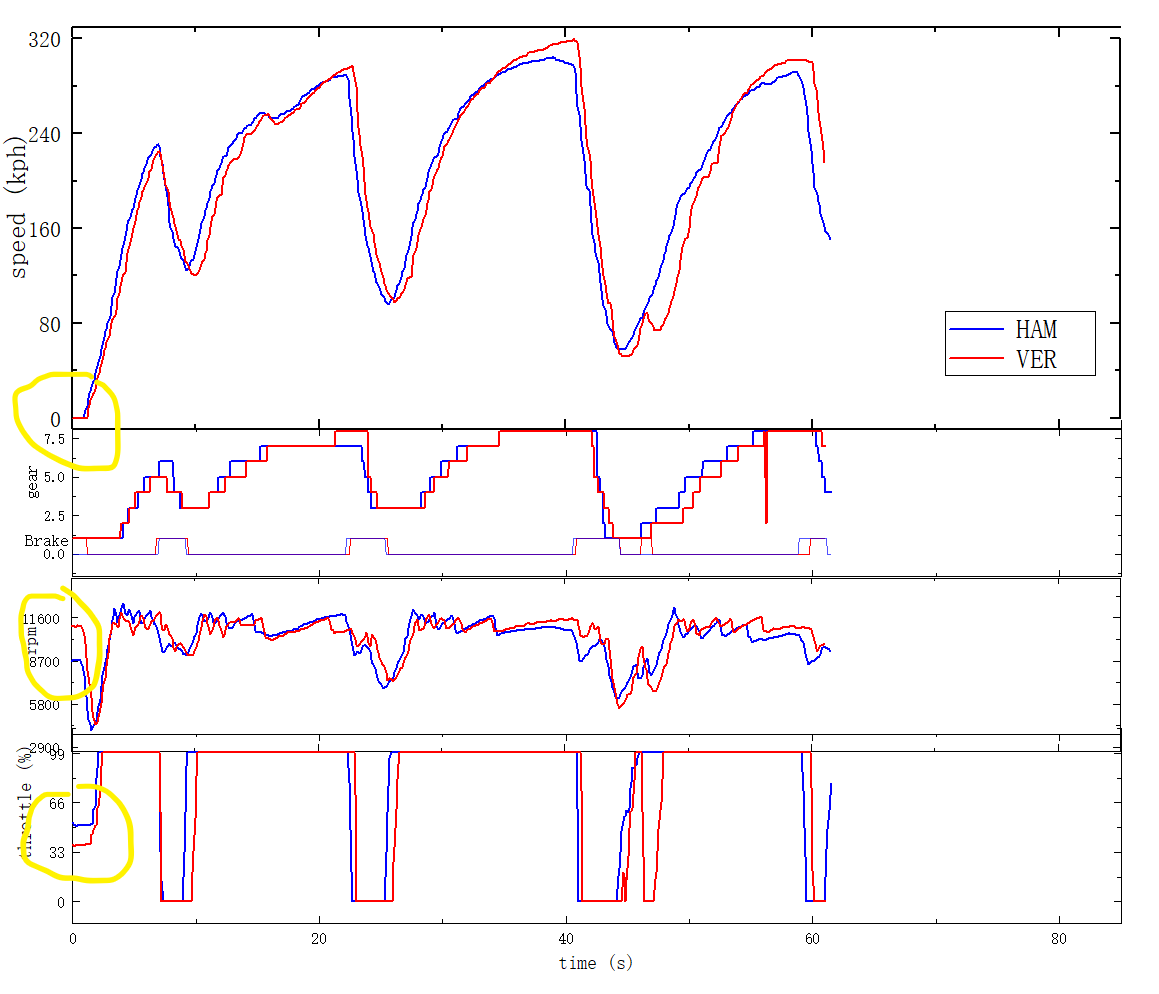Click the 11600 tick on the rpm axis
The image size is (1159, 994).
42,619
